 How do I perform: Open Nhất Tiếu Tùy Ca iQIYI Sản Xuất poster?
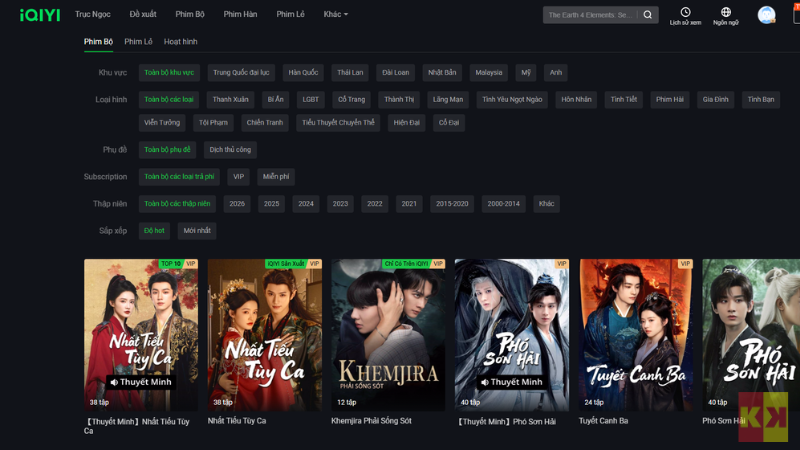pos(265,335)
